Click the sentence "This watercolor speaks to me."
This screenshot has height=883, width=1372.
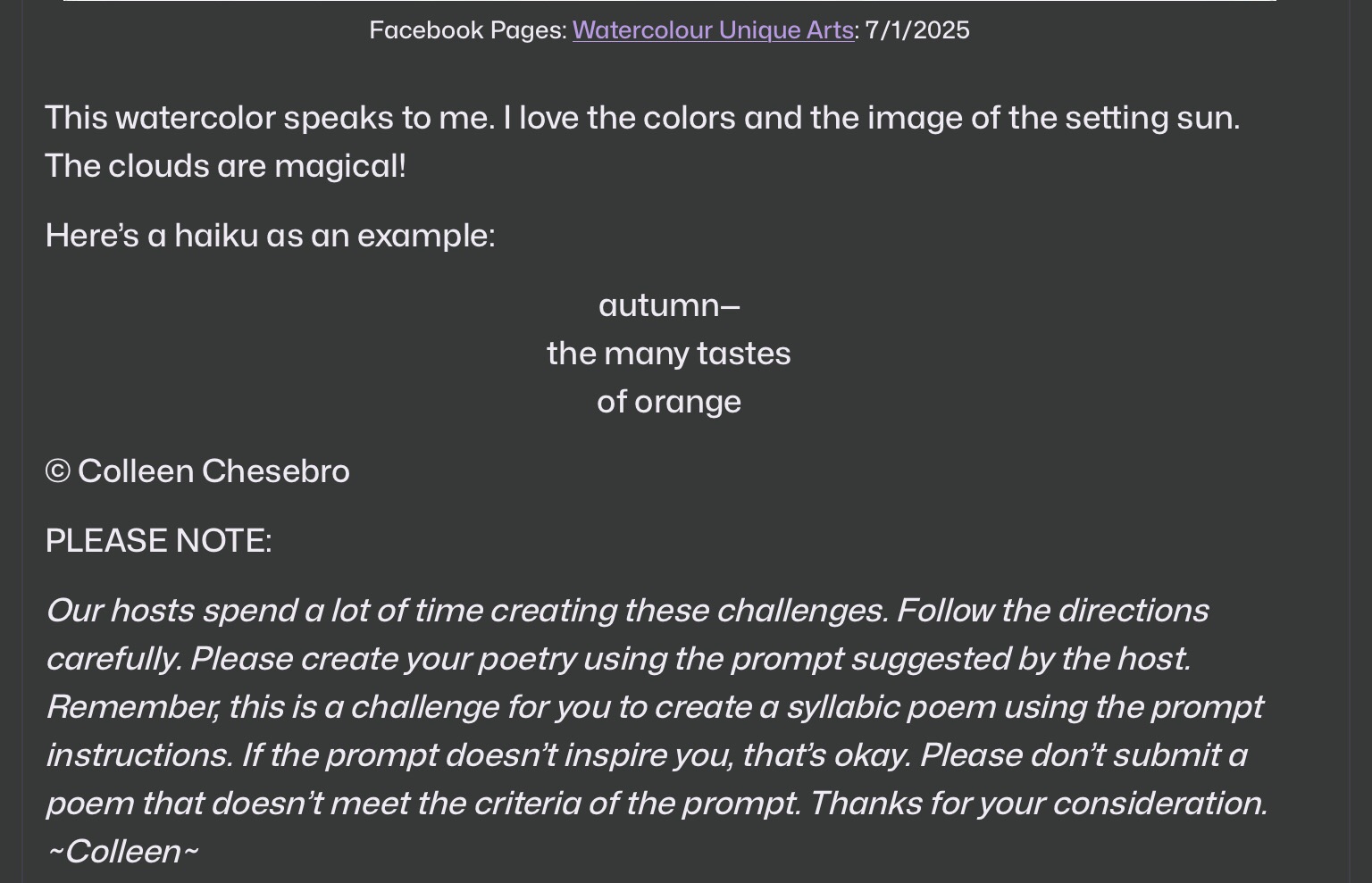click(270, 118)
